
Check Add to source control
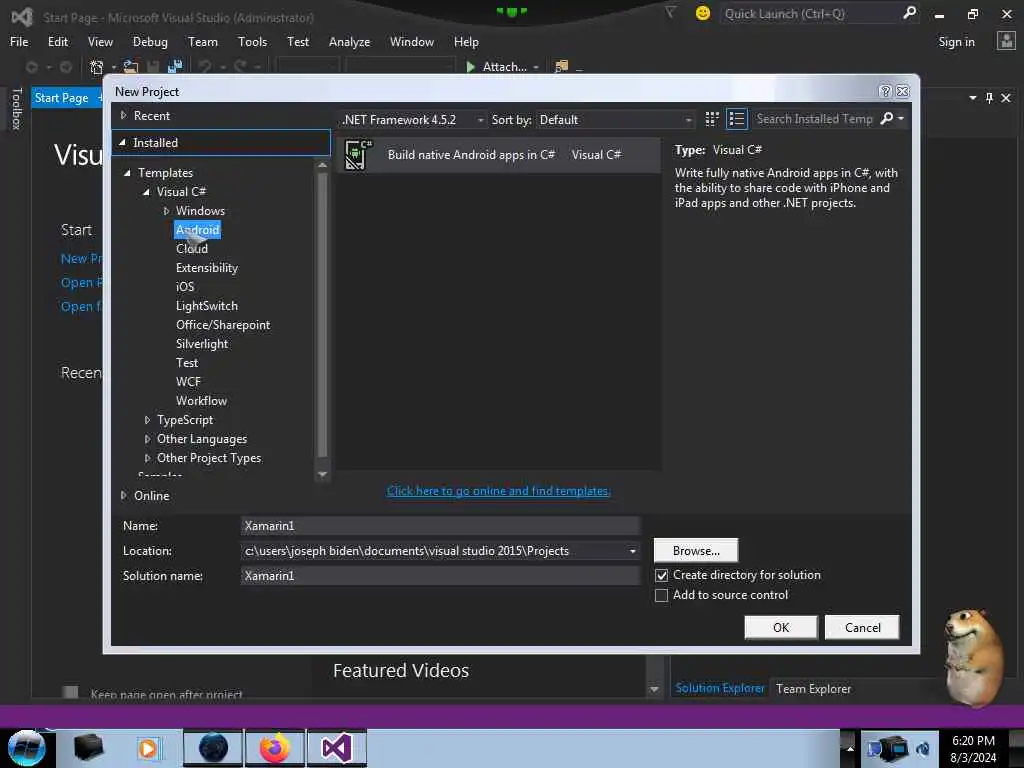click(x=662, y=596)
